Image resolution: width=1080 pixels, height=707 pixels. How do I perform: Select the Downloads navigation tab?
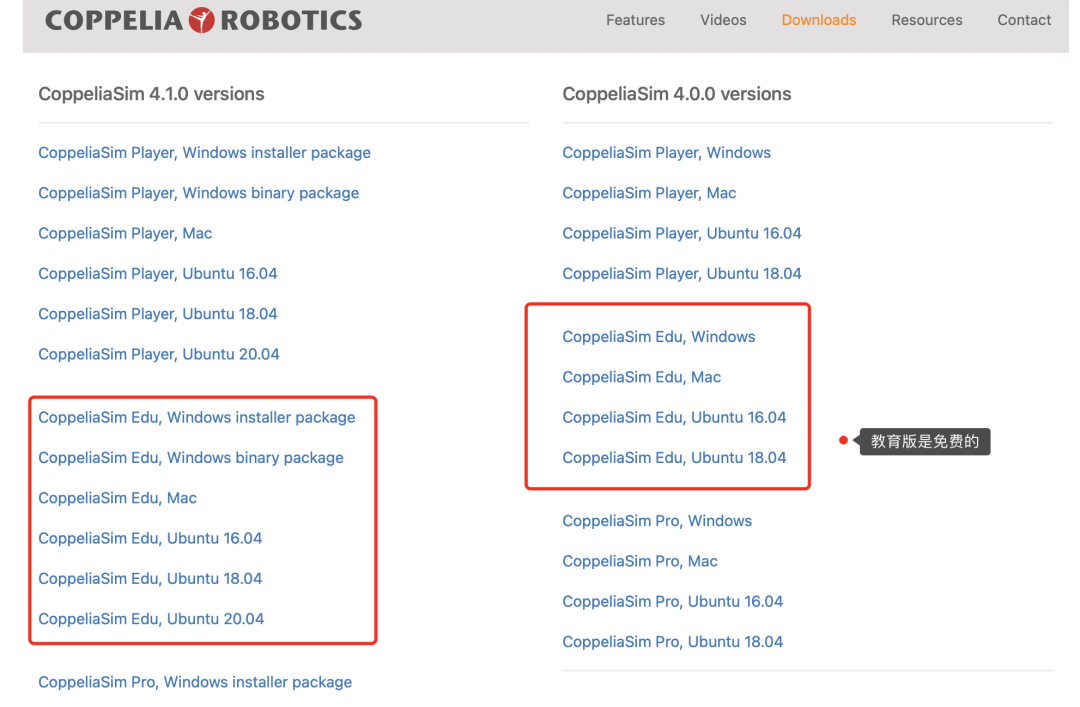[818, 20]
